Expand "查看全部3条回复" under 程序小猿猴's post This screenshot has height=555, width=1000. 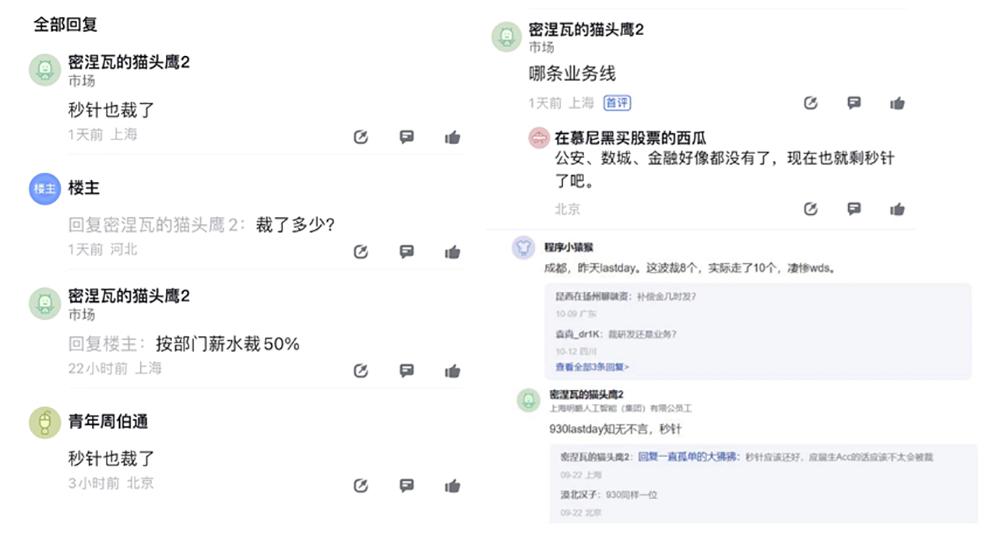[590, 367]
